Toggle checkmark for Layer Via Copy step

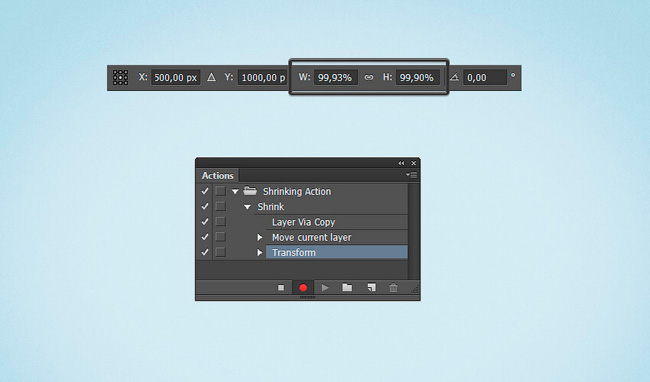tap(205, 222)
